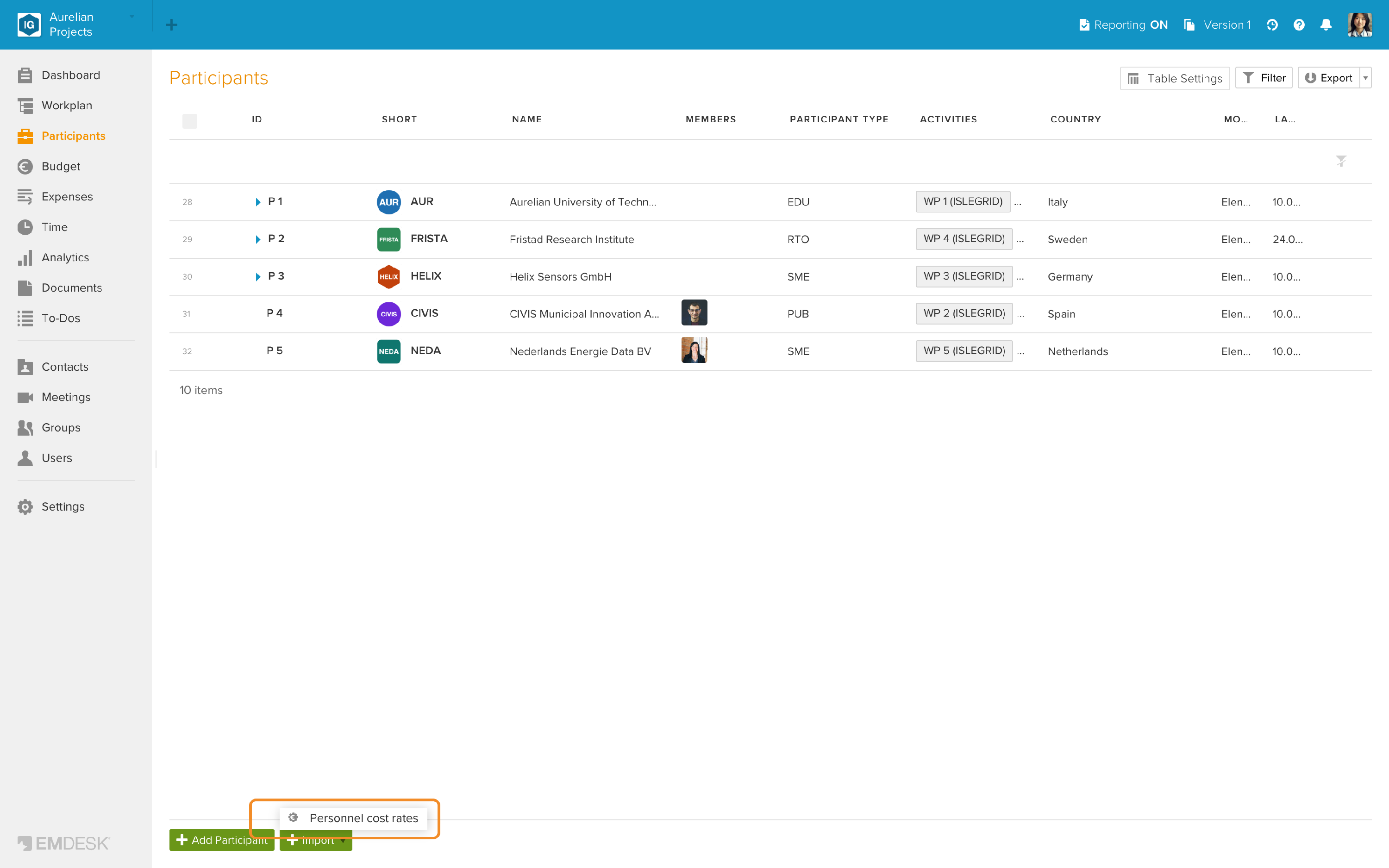The width and height of the screenshot is (1389, 868).
Task: Open the notifications bell icon
Action: pos(1325,25)
